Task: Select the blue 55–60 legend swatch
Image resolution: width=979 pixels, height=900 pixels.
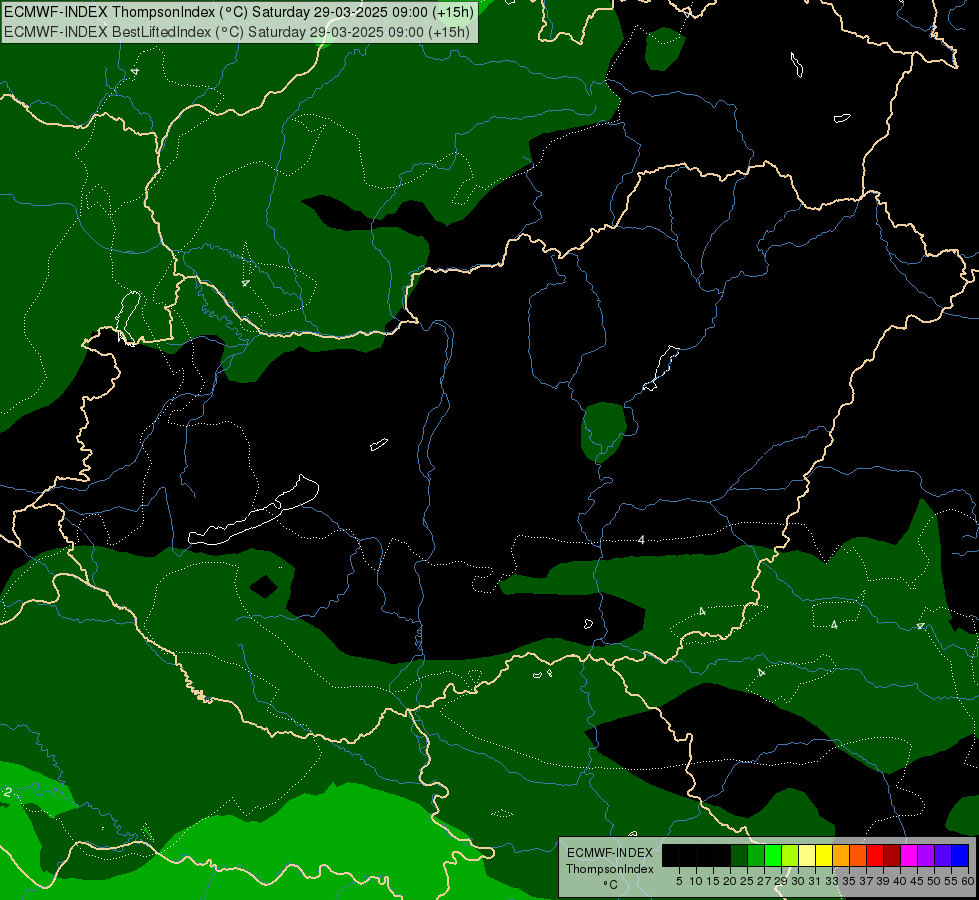Action: 960,855
